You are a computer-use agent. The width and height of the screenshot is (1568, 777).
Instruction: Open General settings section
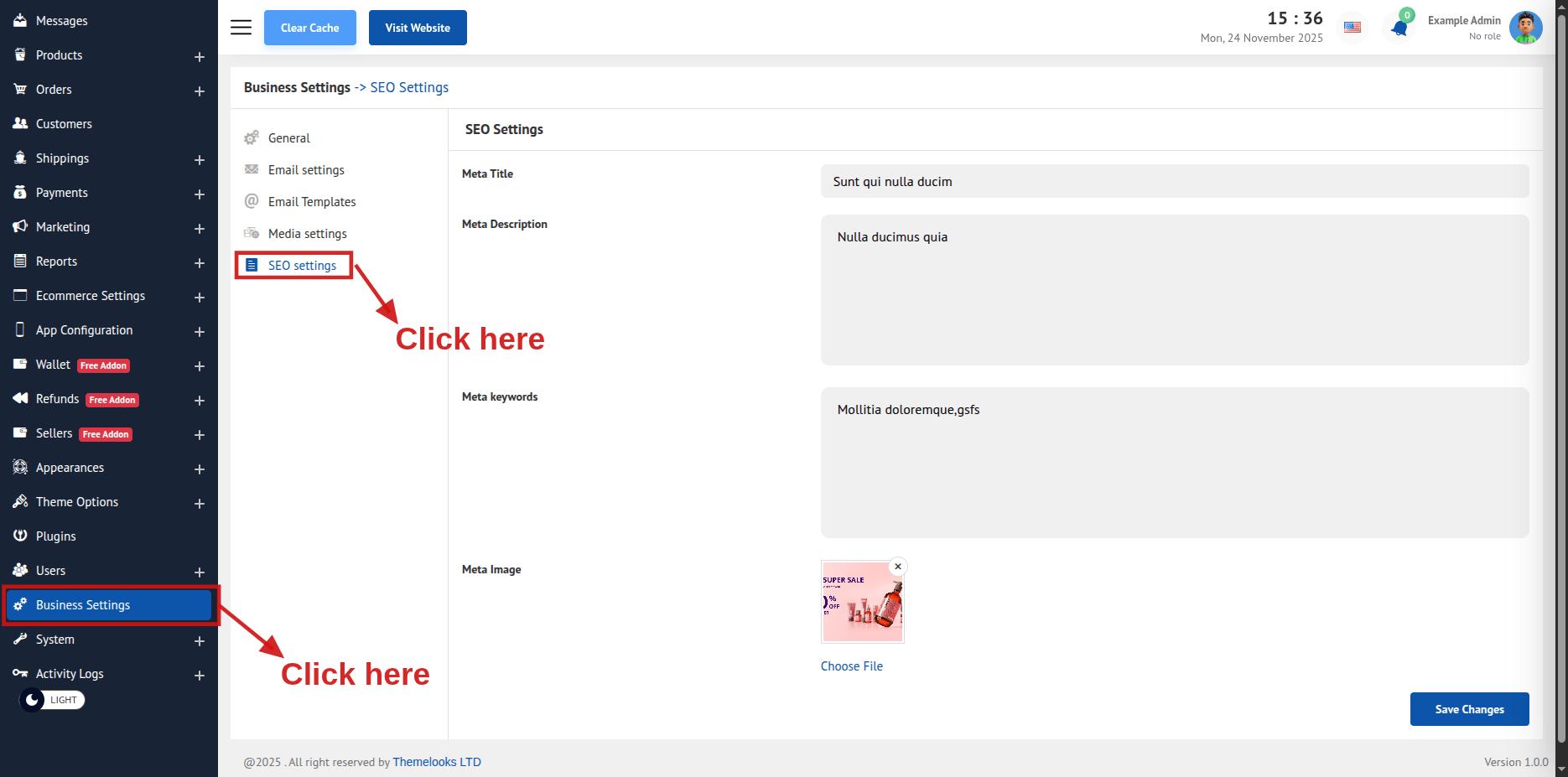pos(288,138)
